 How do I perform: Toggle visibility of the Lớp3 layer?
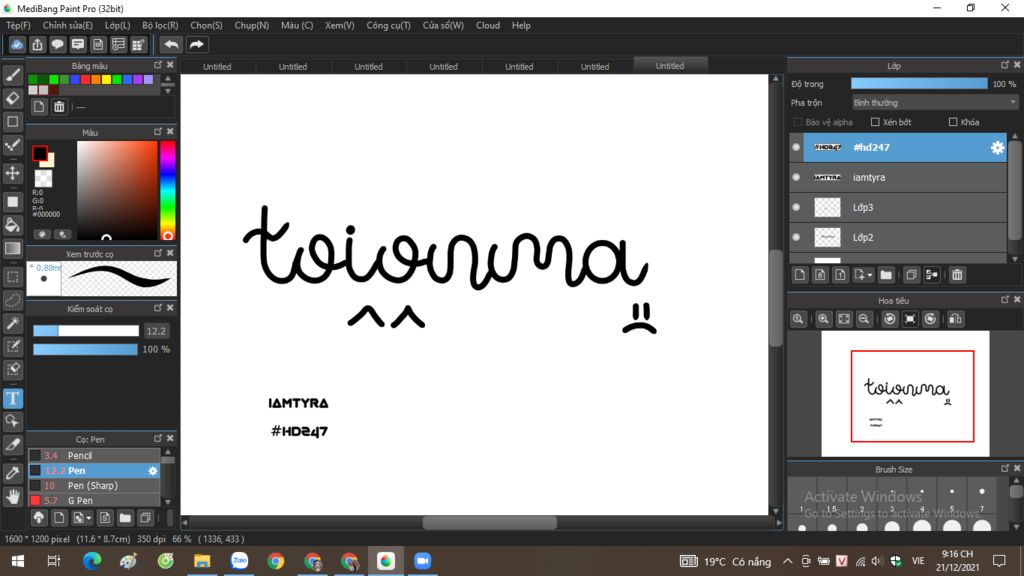coord(796,207)
